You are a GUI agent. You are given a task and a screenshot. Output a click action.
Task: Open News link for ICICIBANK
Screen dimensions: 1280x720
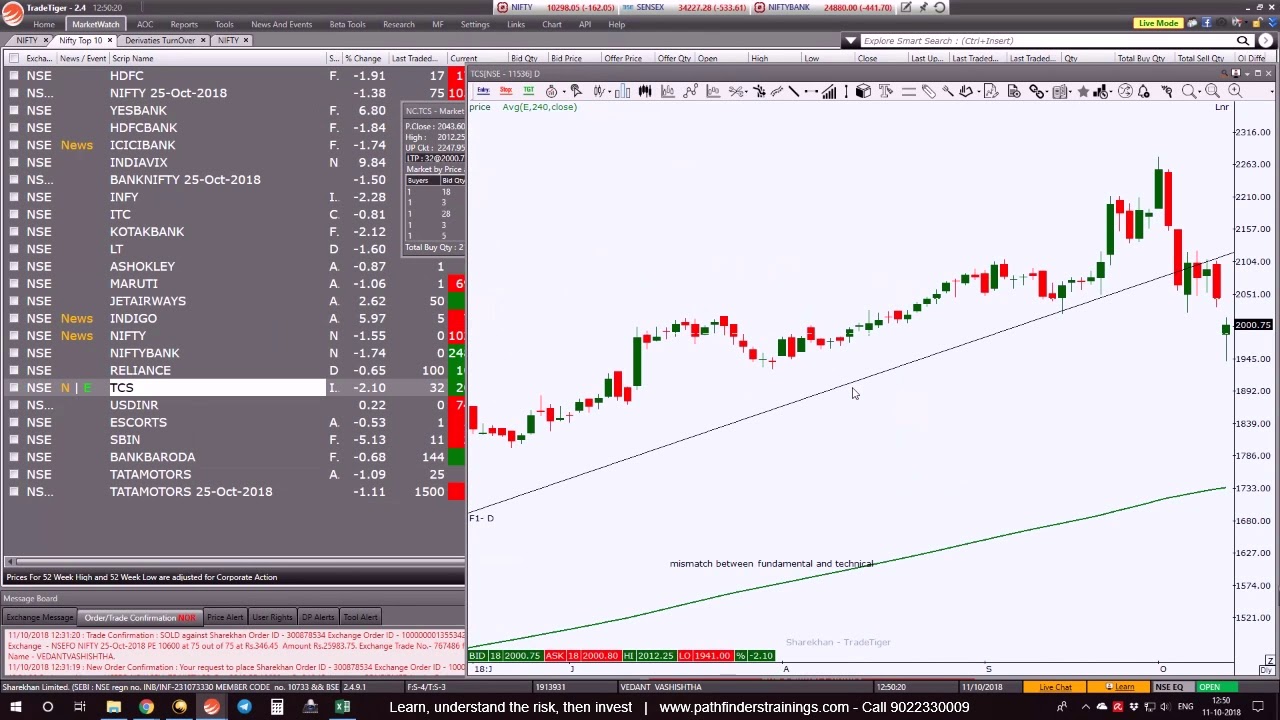[x=76, y=145]
